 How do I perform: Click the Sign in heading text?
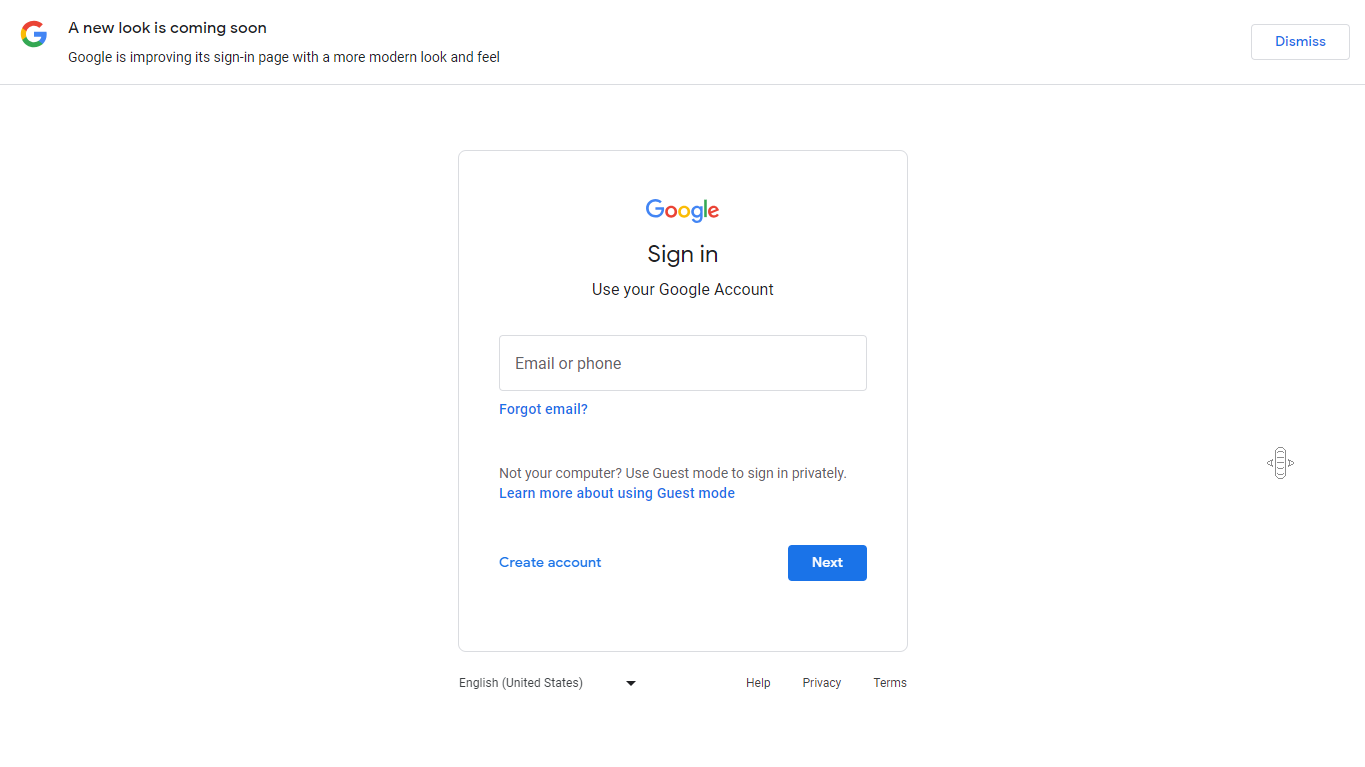(x=682, y=254)
